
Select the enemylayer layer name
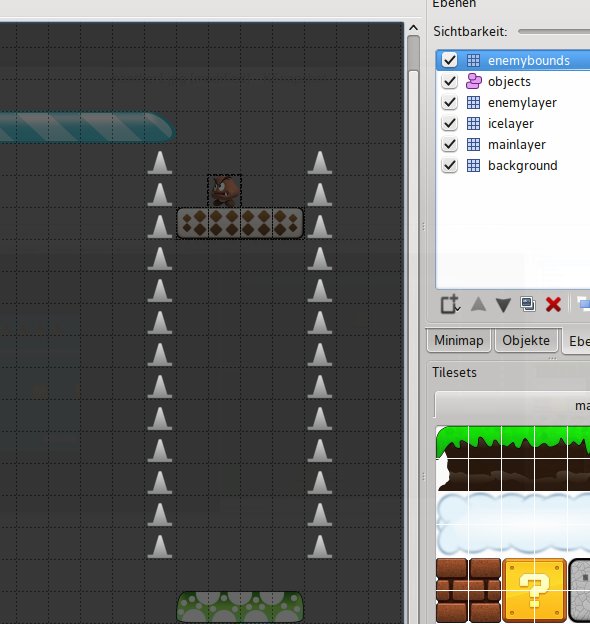[x=522, y=103]
